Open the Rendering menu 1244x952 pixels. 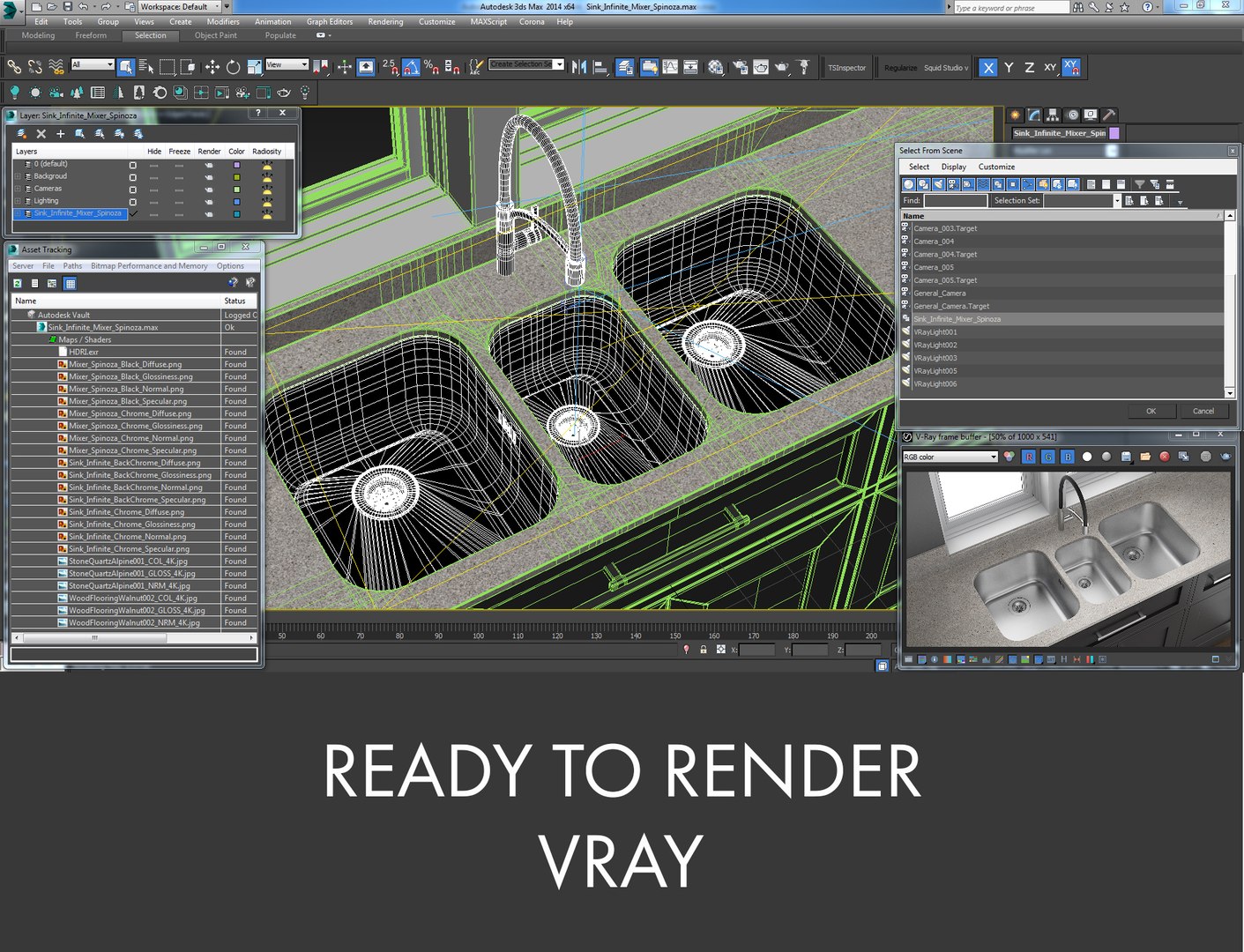(x=385, y=22)
